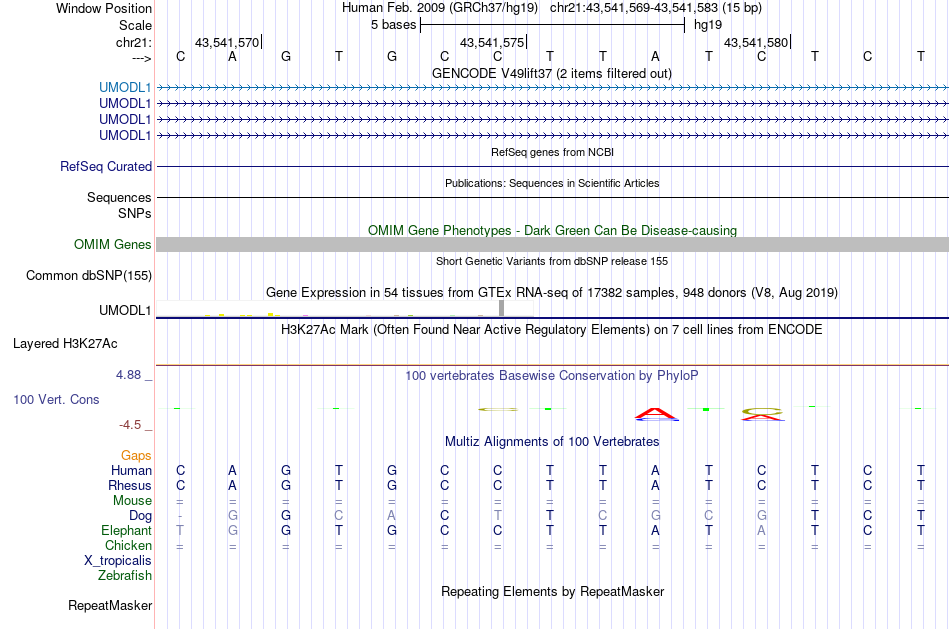Open the RefSeq Curated track label
This screenshot has width=950, height=629.
point(106,166)
